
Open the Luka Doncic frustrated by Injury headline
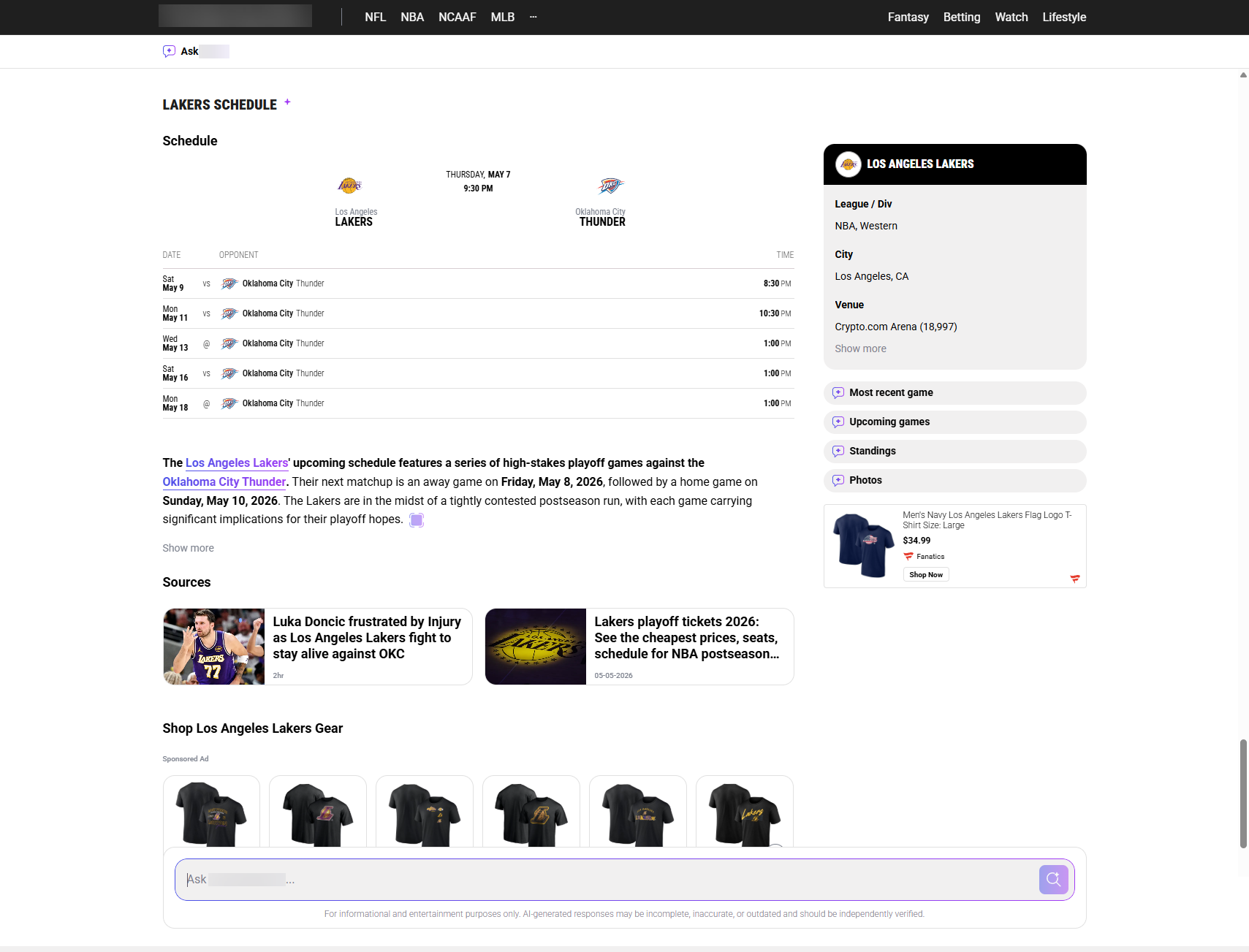(367, 637)
